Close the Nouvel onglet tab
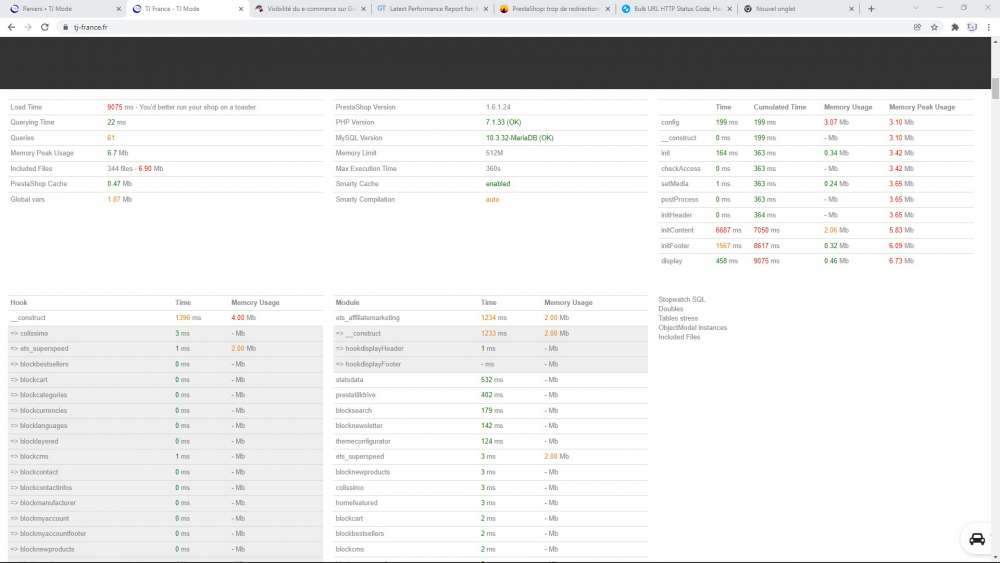1000x563 pixels. (851, 9)
